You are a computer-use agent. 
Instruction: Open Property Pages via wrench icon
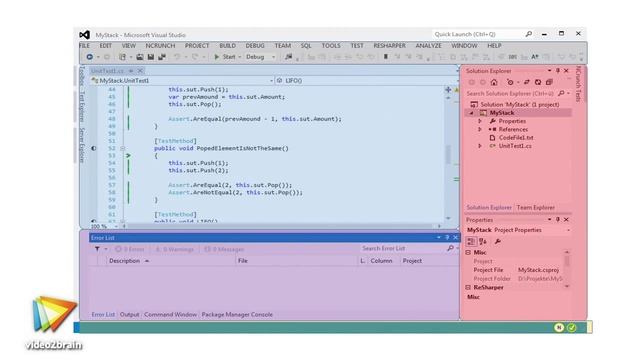tap(498, 242)
